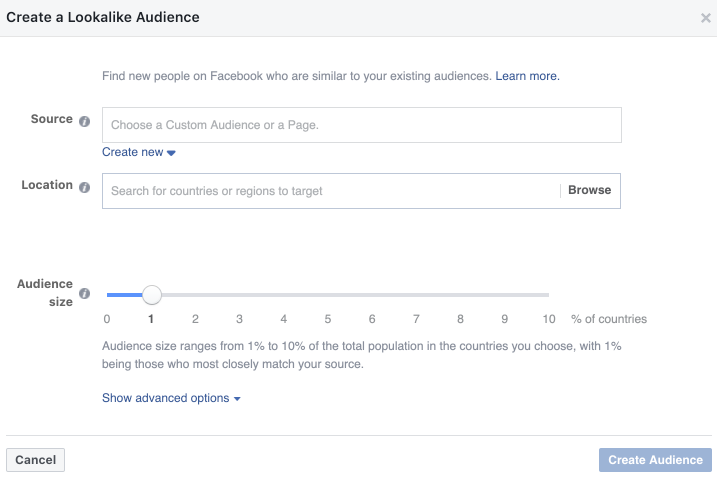The width and height of the screenshot is (717, 478).
Task: Click the Browse locations button
Action: 589,190
